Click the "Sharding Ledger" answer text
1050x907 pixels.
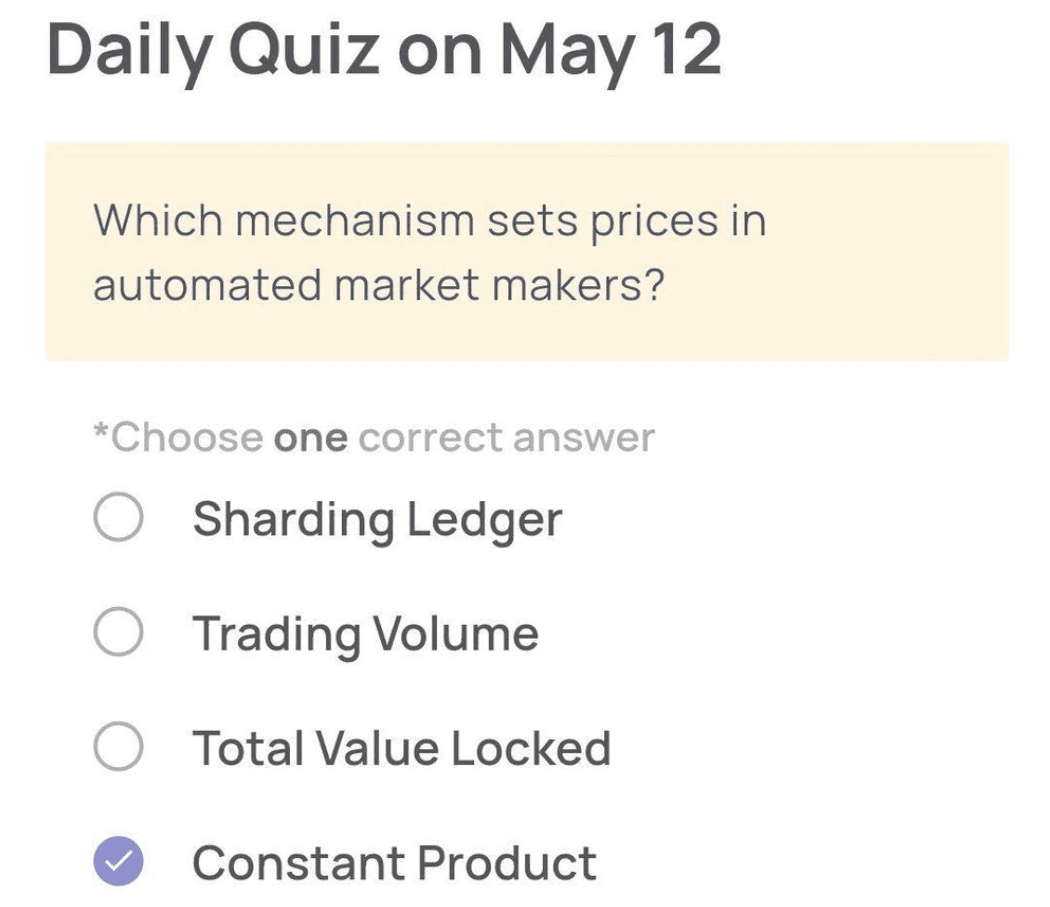tap(377, 520)
